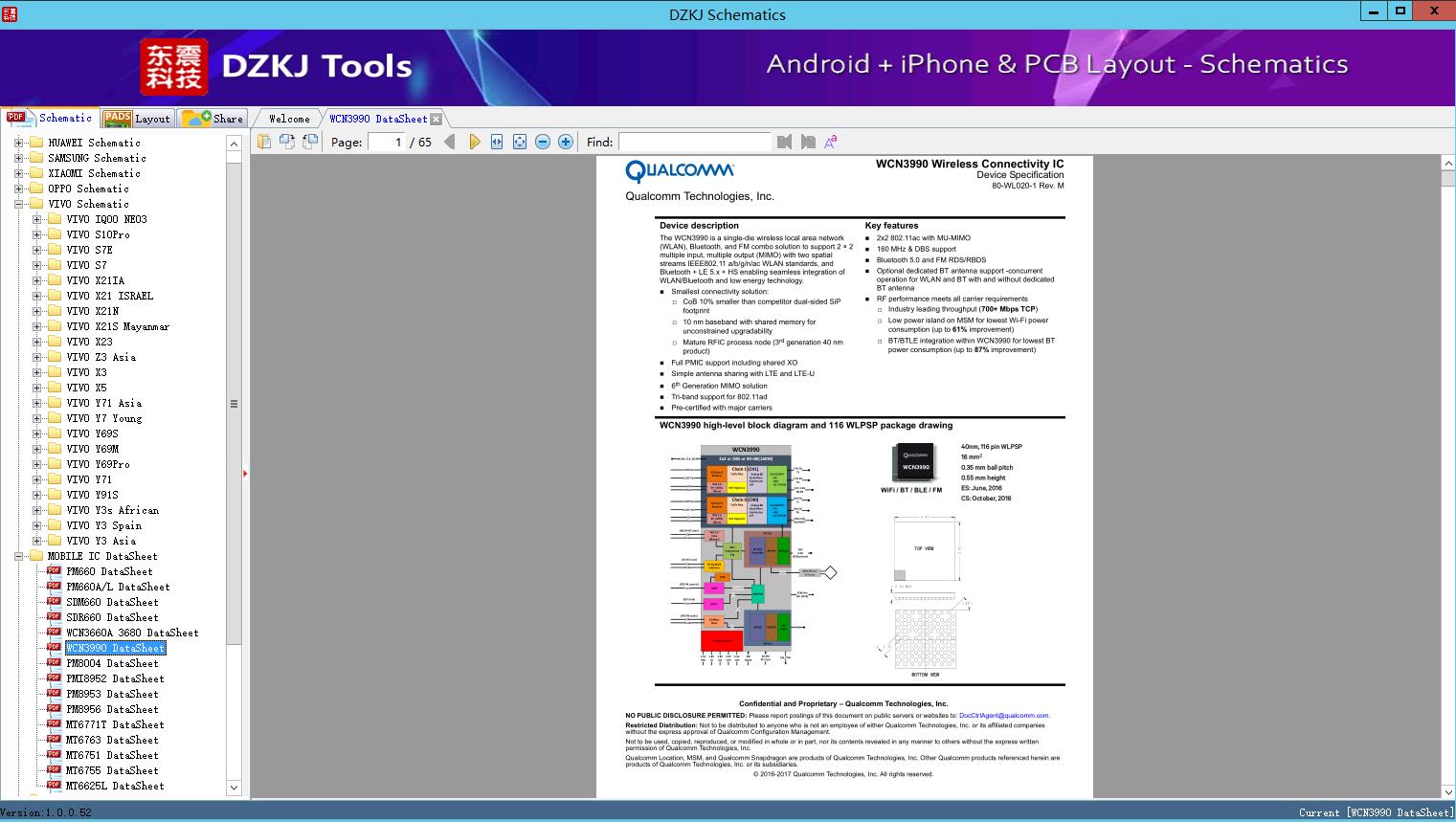Select VIVO X21S Mayanmar in the tree
The image size is (1456, 822).
118,326
